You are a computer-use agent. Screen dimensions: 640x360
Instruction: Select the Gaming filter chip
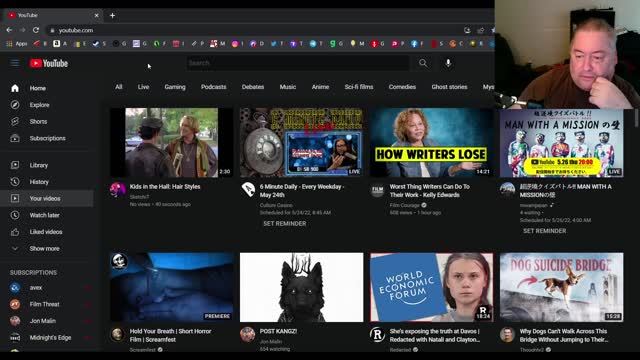coord(175,87)
